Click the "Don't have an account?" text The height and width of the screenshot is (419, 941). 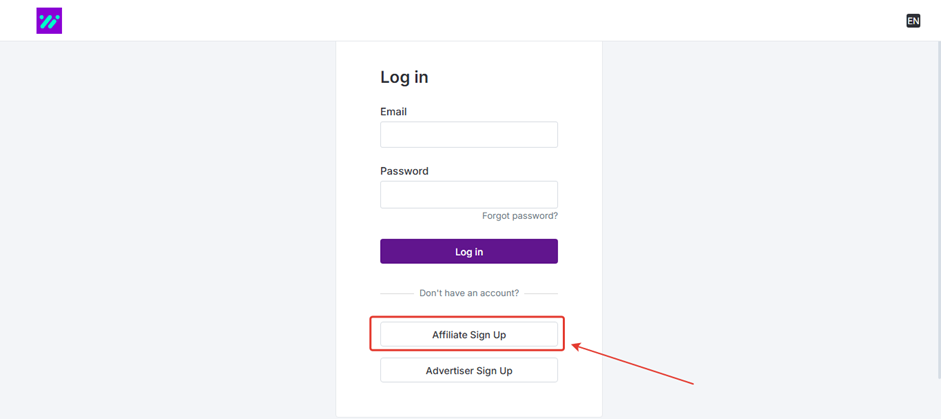pos(469,294)
